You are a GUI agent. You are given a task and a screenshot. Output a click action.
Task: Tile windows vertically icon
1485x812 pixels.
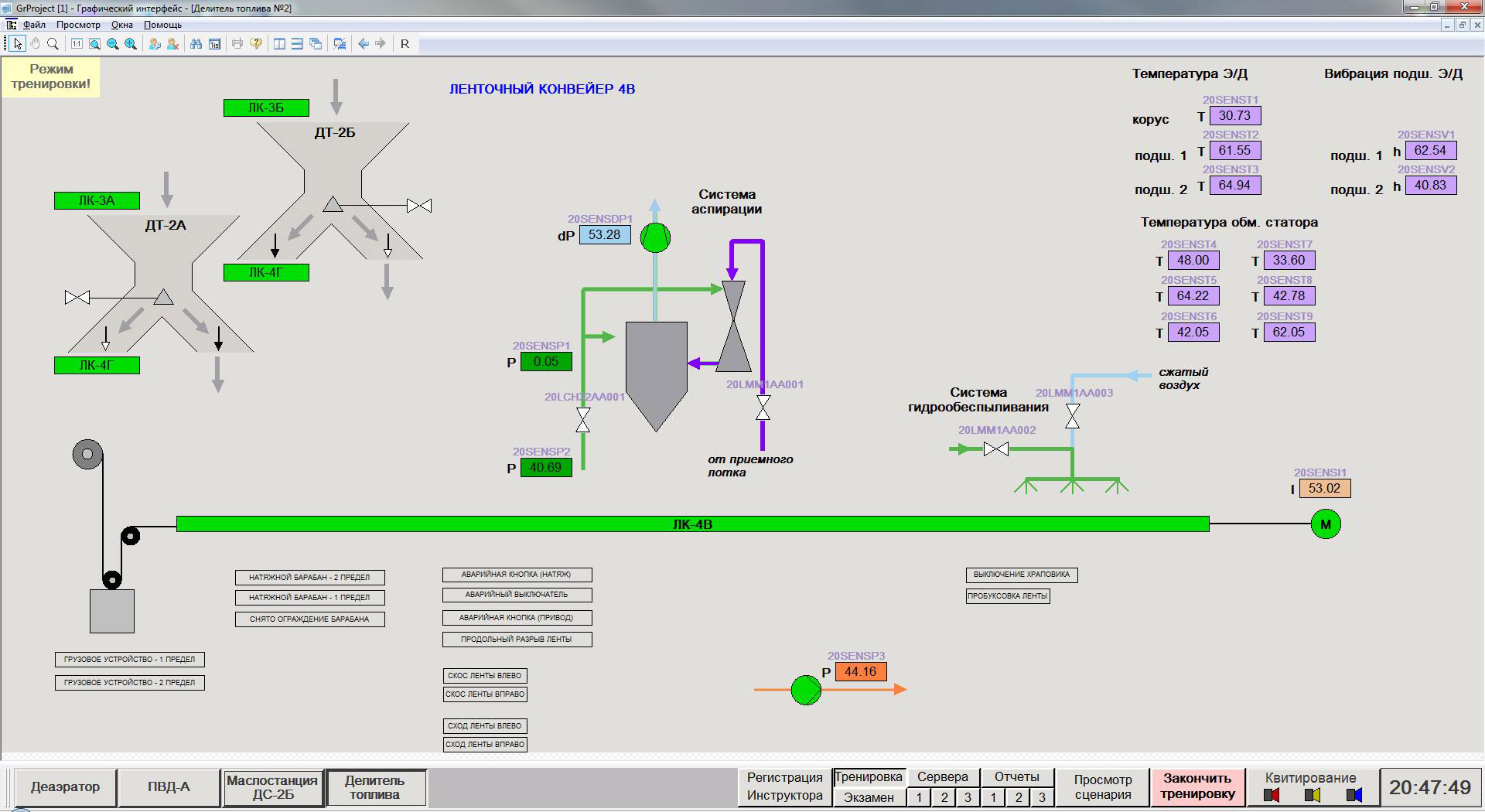[279, 44]
